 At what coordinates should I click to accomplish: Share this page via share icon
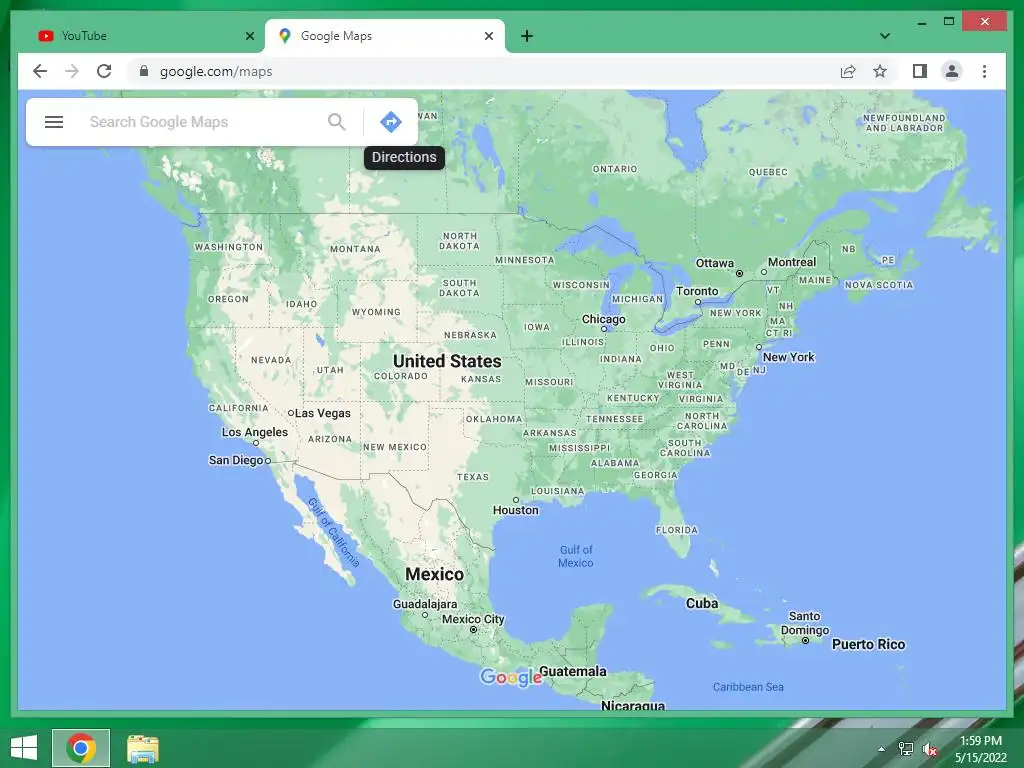[x=848, y=71]
